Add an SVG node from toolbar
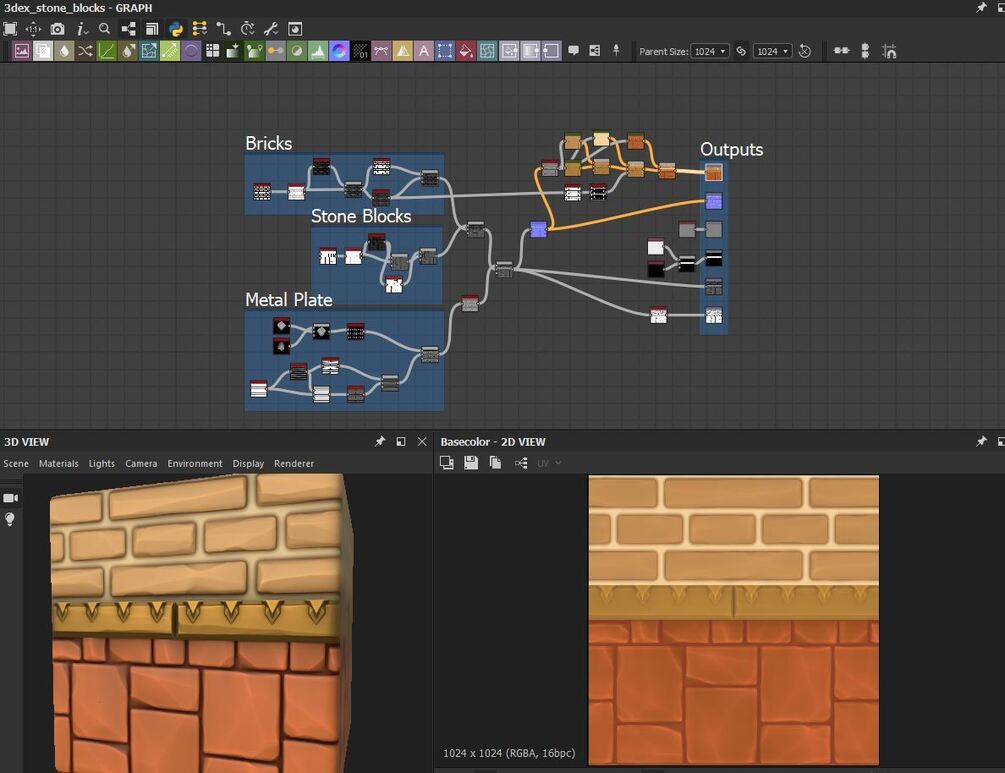This screenshot has height=773, width=1005. pos(381,51)
